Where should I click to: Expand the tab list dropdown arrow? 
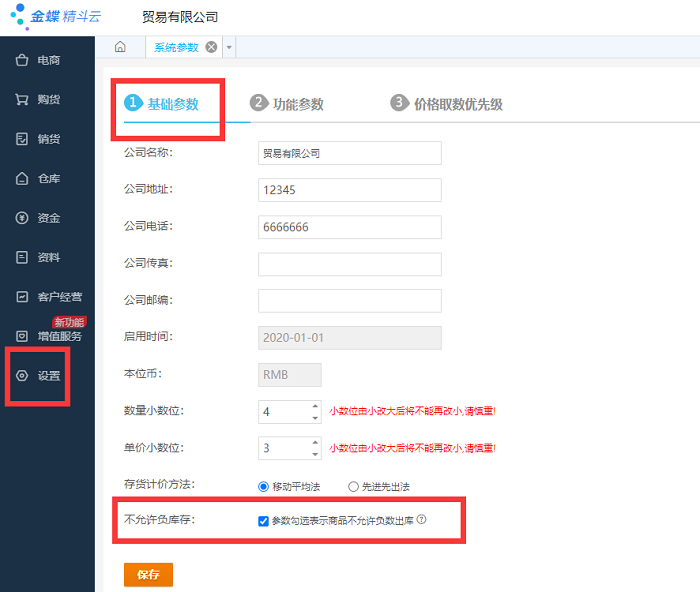pyautogui.click(x=229, y=47)
